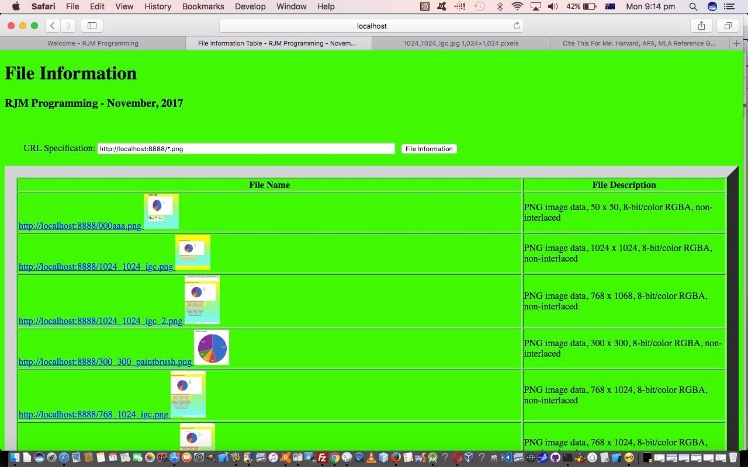Switch to Cite This For Me tab

point(638,44)
